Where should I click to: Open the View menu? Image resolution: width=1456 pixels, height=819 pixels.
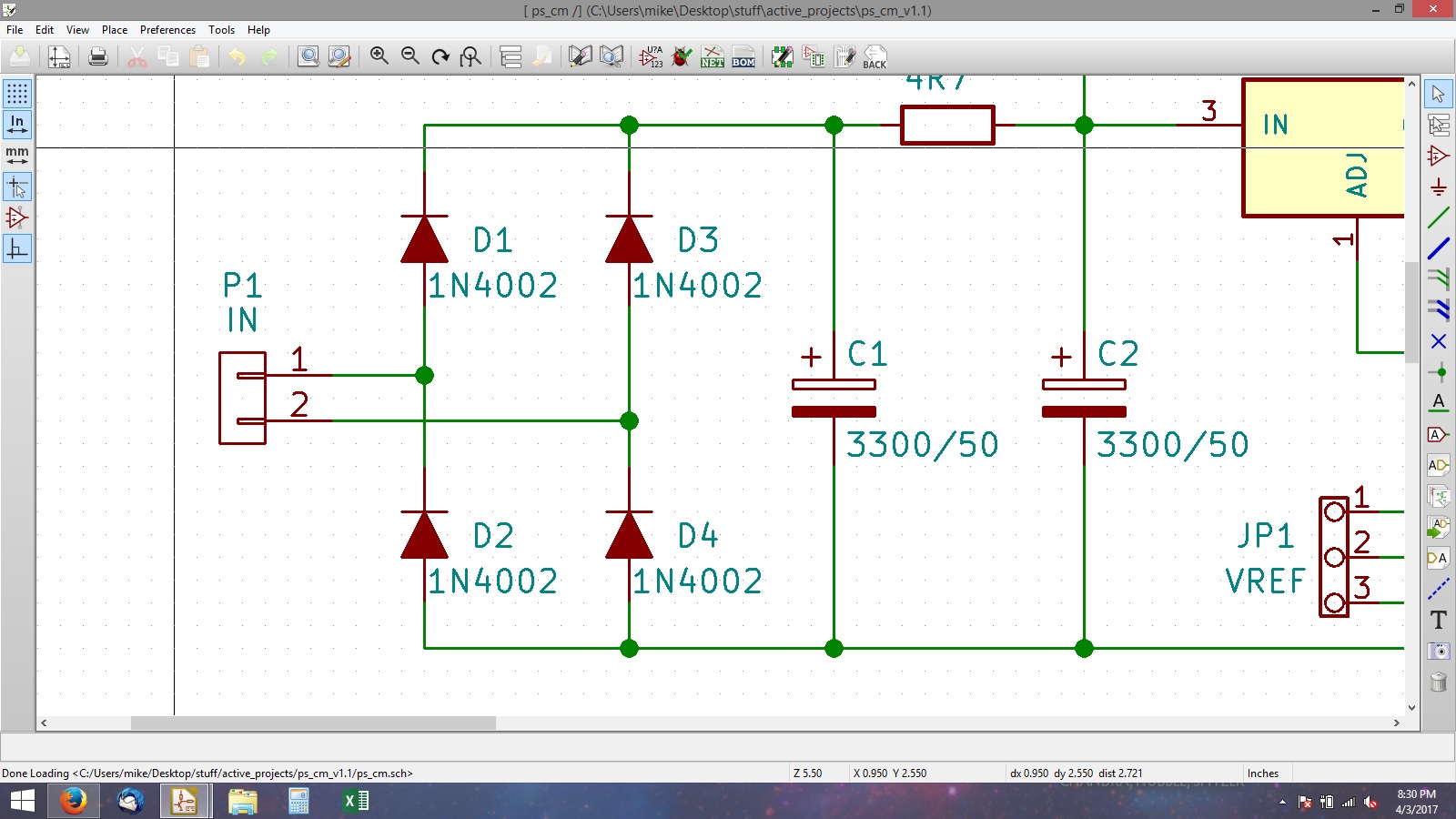pos(77,30)
